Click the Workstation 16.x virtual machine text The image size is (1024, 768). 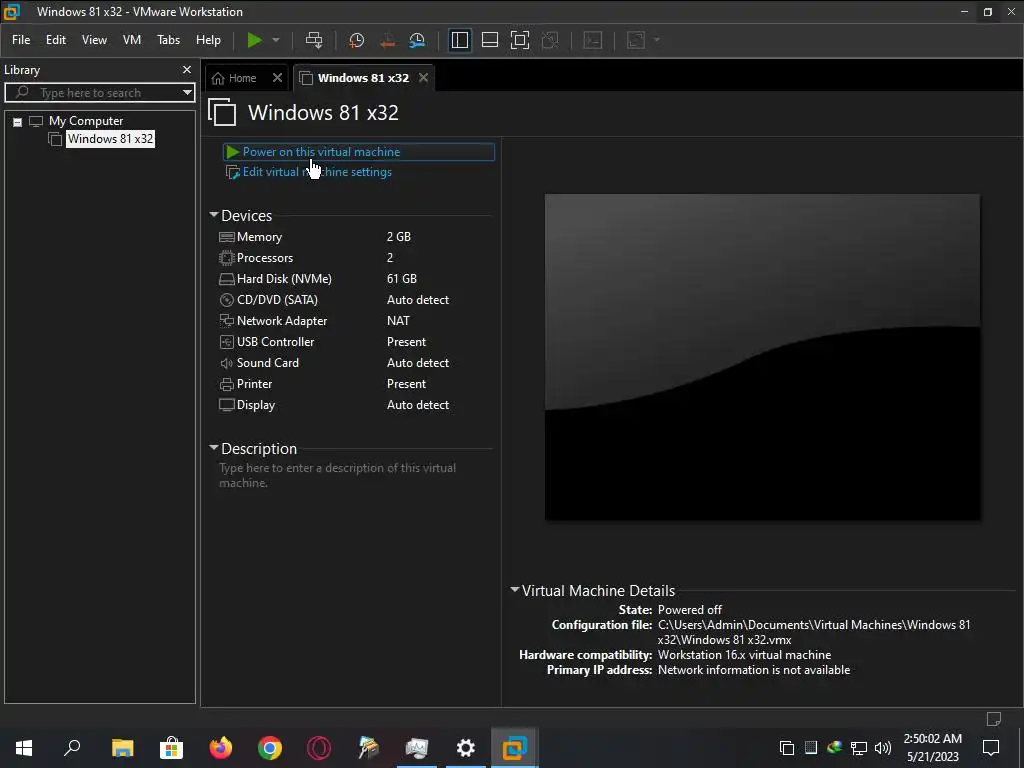tap(744, 654)
